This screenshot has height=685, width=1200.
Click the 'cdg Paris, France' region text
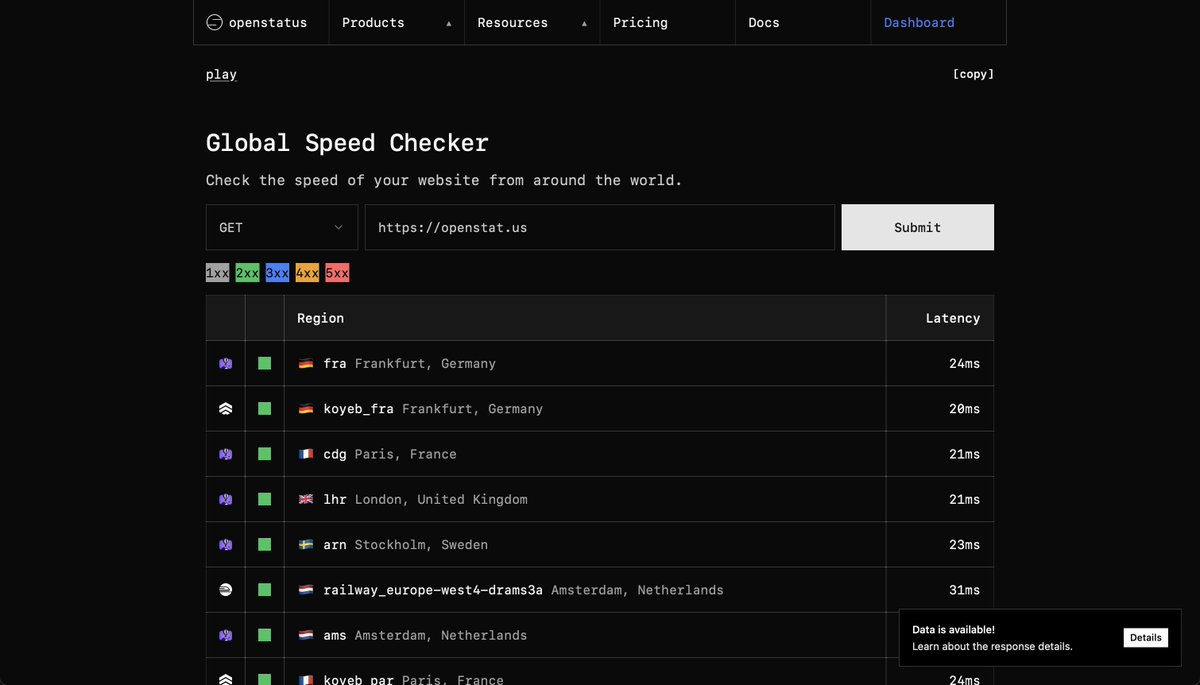tap(390, 454)
